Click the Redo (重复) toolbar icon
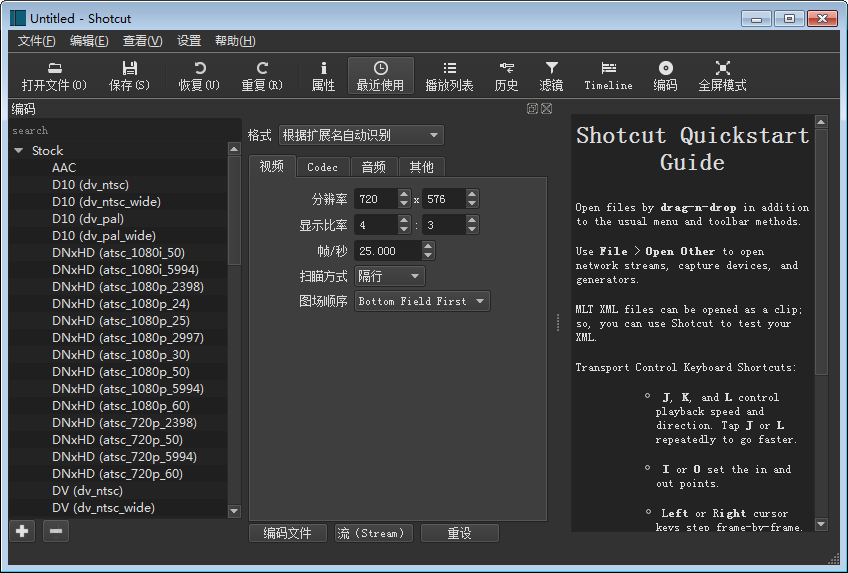This screenshot has width=848, height=573. point(262,75)
